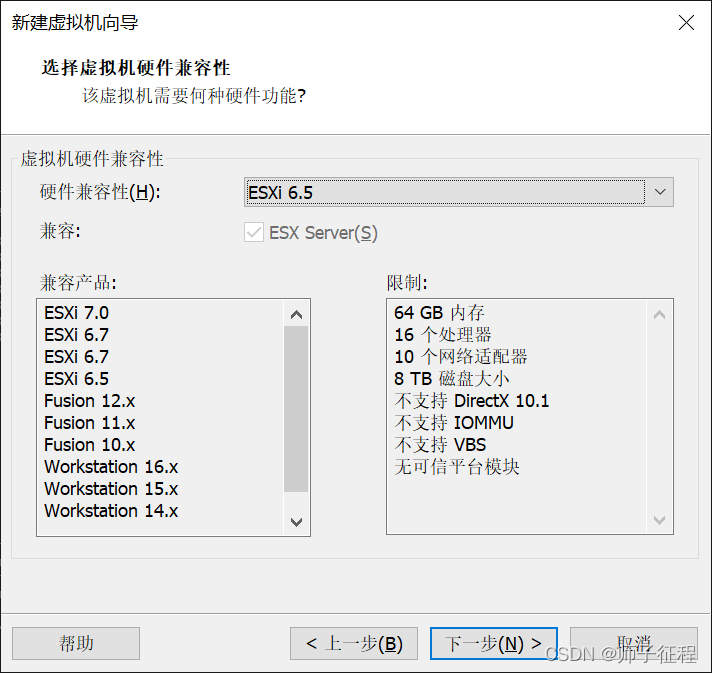Cancel the wizard with 取消 button
Screen dimensions: 712x673
click(633, 643)
